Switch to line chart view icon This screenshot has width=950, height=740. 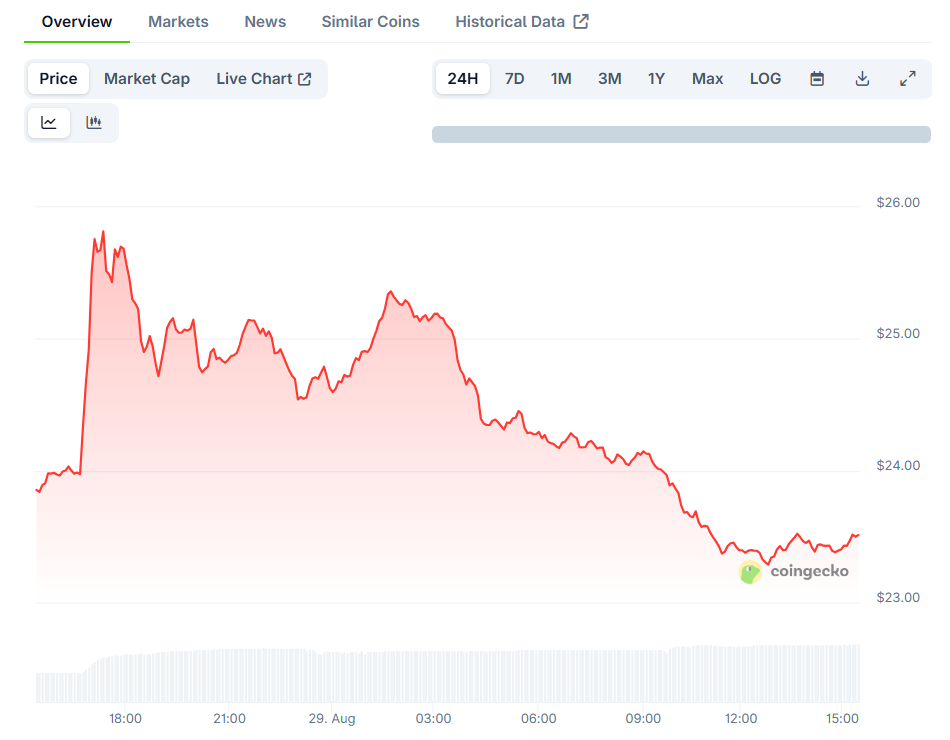click(49, 123)
